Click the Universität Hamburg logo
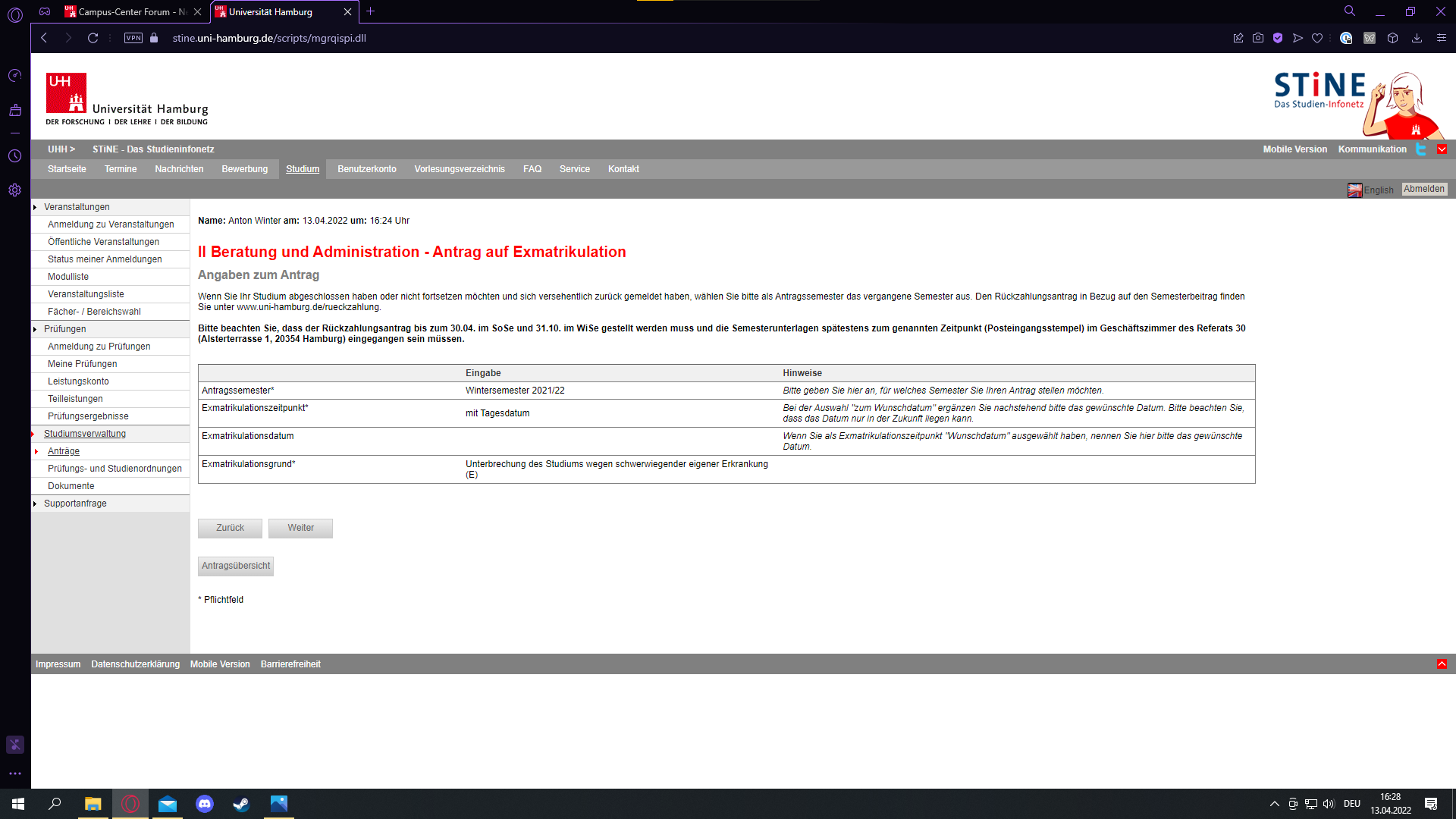This screenshot has height=819, width=1456. (127, 99)
